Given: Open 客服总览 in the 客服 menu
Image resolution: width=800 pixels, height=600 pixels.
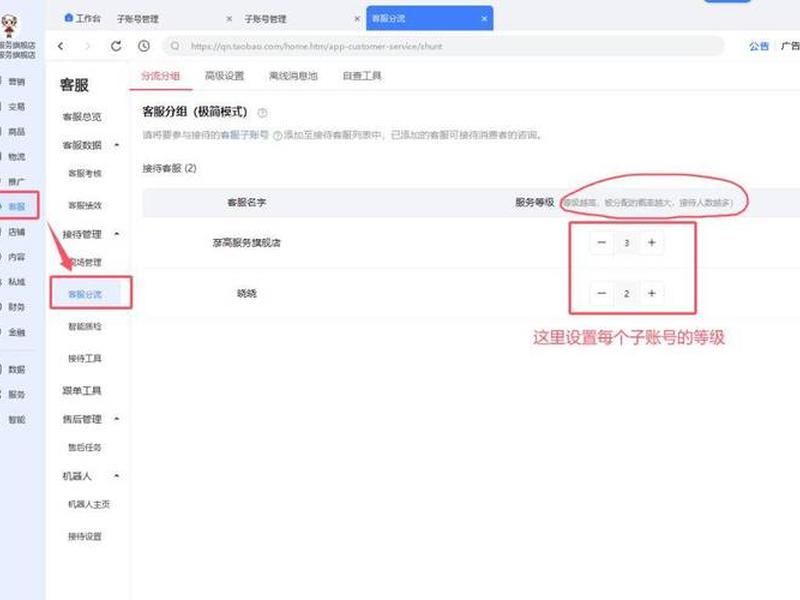Looking at the screenshot, I should [x=82, y=117].
